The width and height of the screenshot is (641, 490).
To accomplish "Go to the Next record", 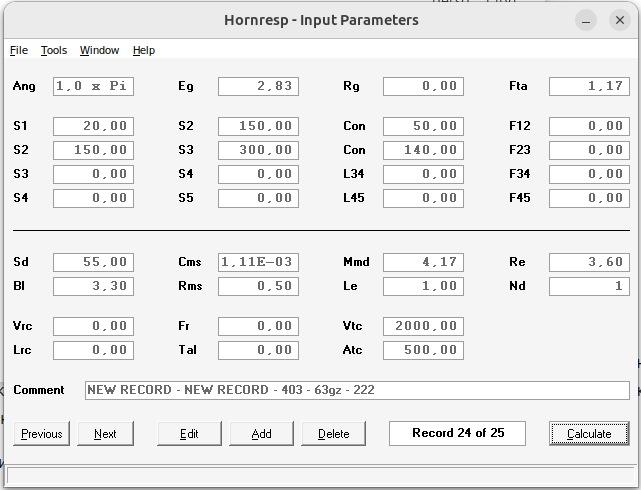I will (105, 433).
